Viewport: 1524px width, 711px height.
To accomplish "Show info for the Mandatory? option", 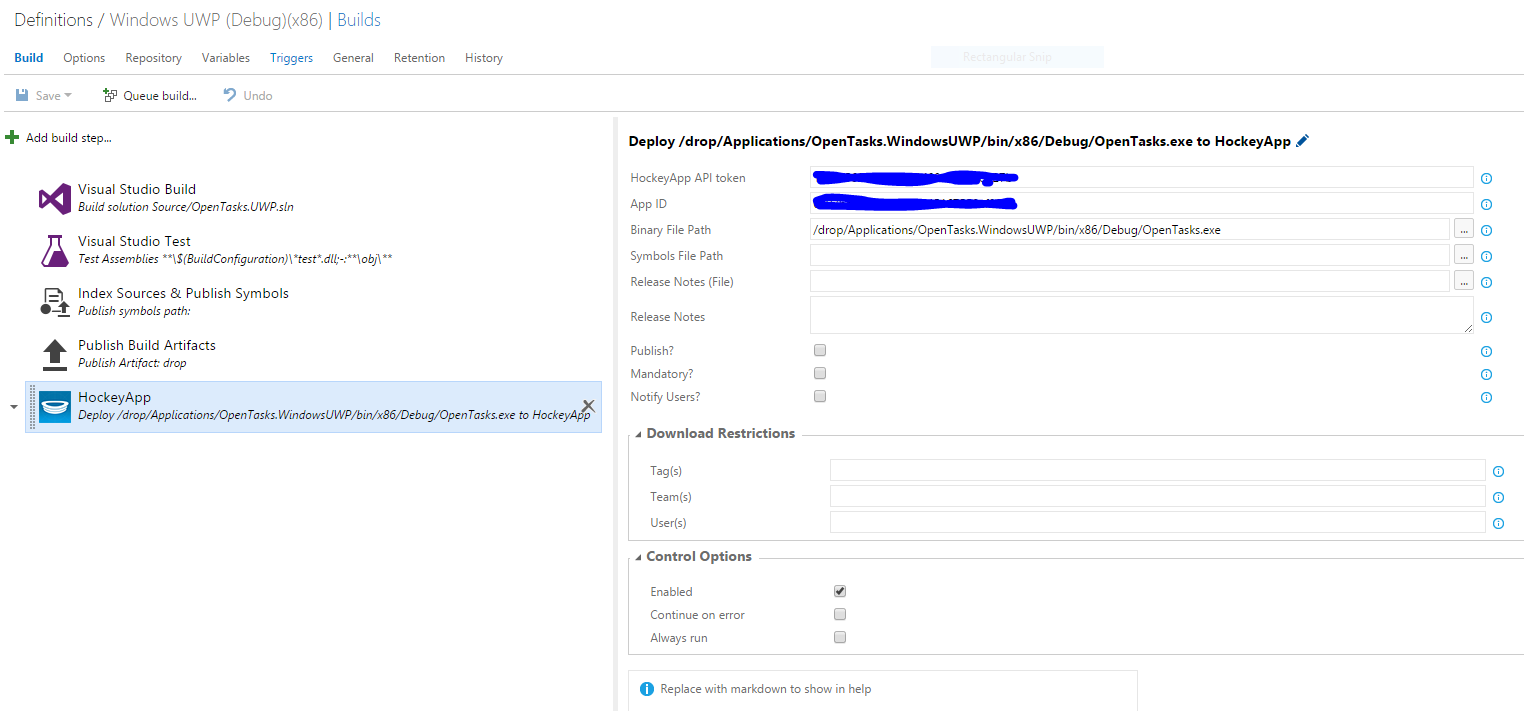I will 1486,375.
